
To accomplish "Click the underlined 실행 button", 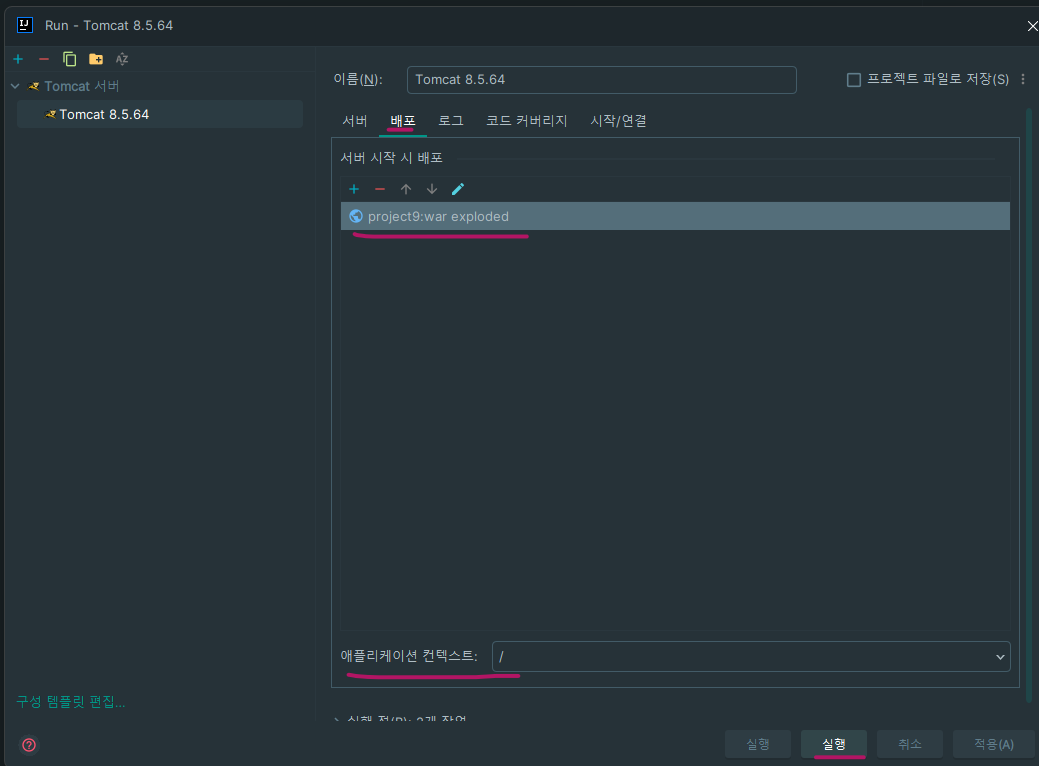I will click(834, 744).
